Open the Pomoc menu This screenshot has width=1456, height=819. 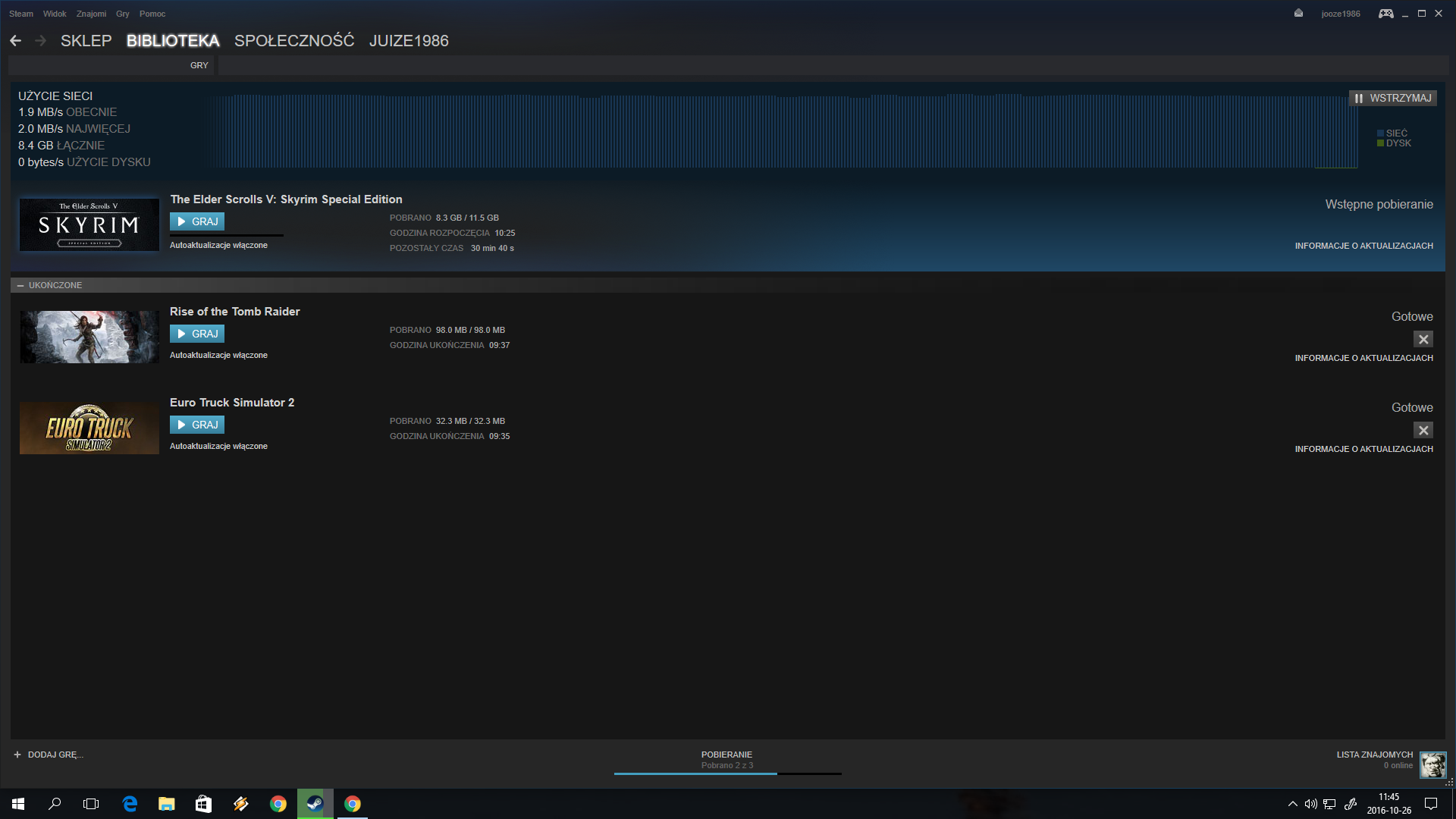152,14
